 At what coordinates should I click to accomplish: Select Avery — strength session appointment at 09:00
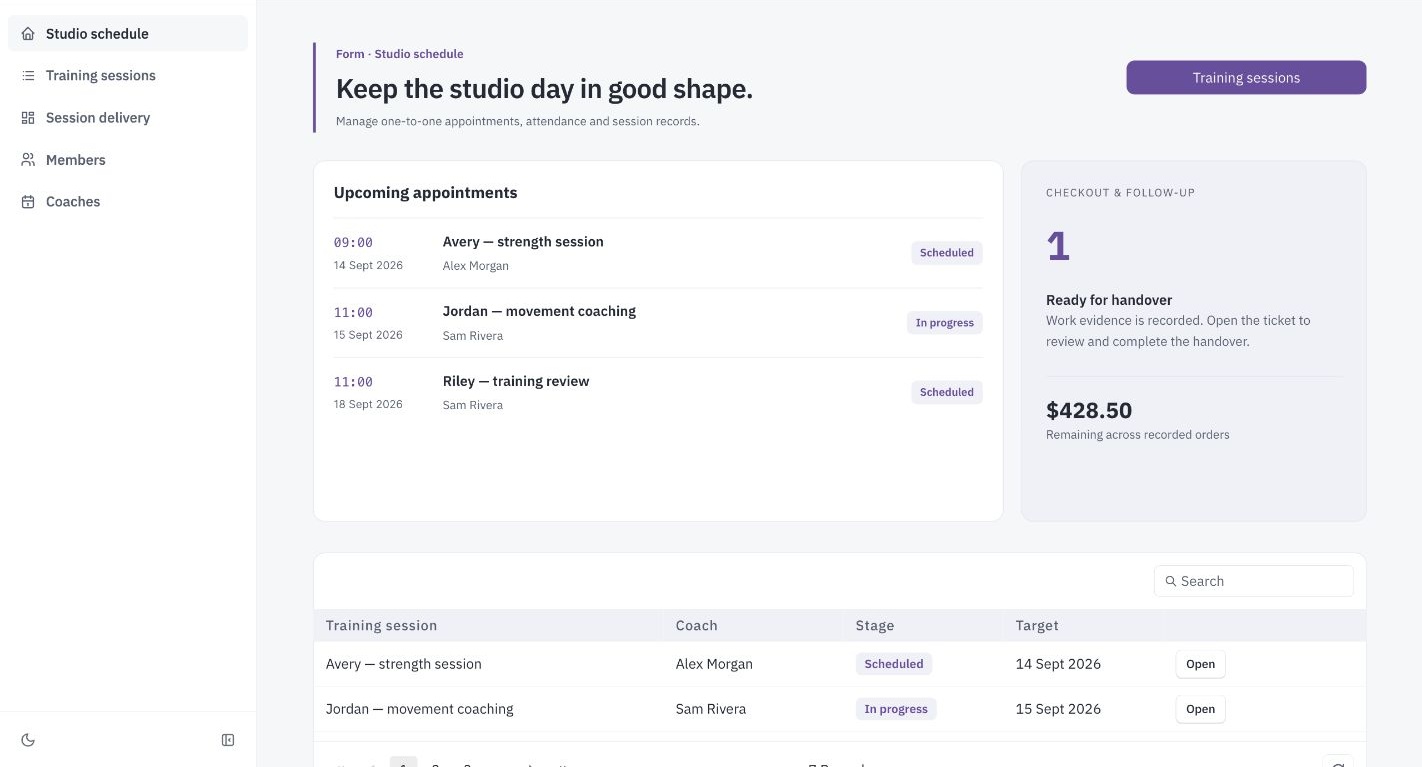click(x=658, y=253)
